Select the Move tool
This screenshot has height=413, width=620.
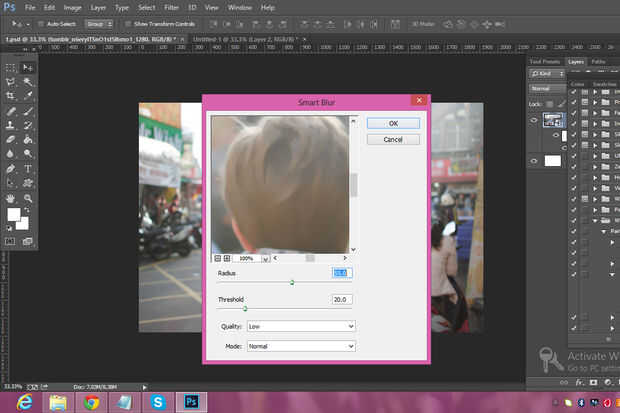(x=27, y=67)
